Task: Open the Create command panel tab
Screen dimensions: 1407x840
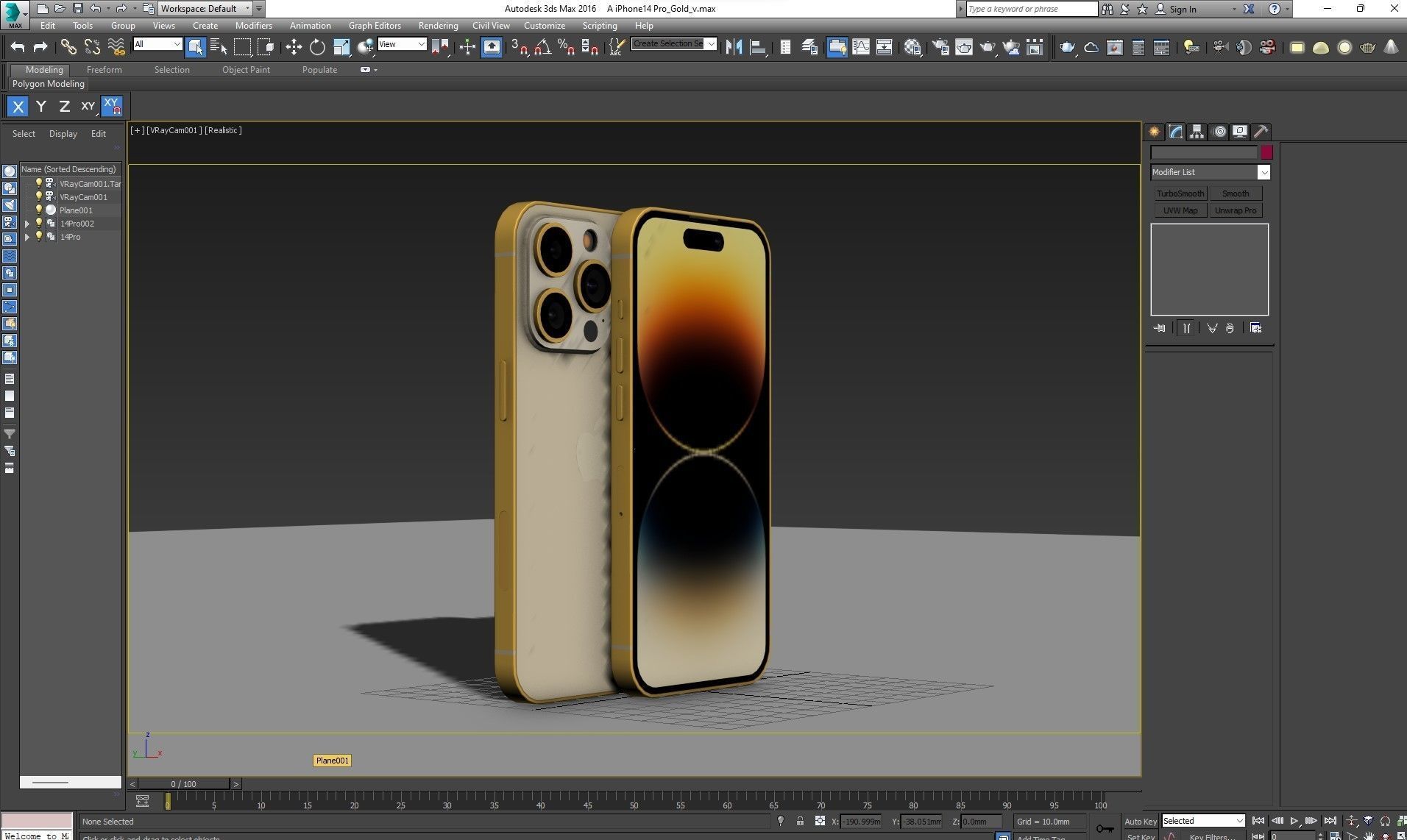Action: pyautogui.click(x=1154, y=132)
